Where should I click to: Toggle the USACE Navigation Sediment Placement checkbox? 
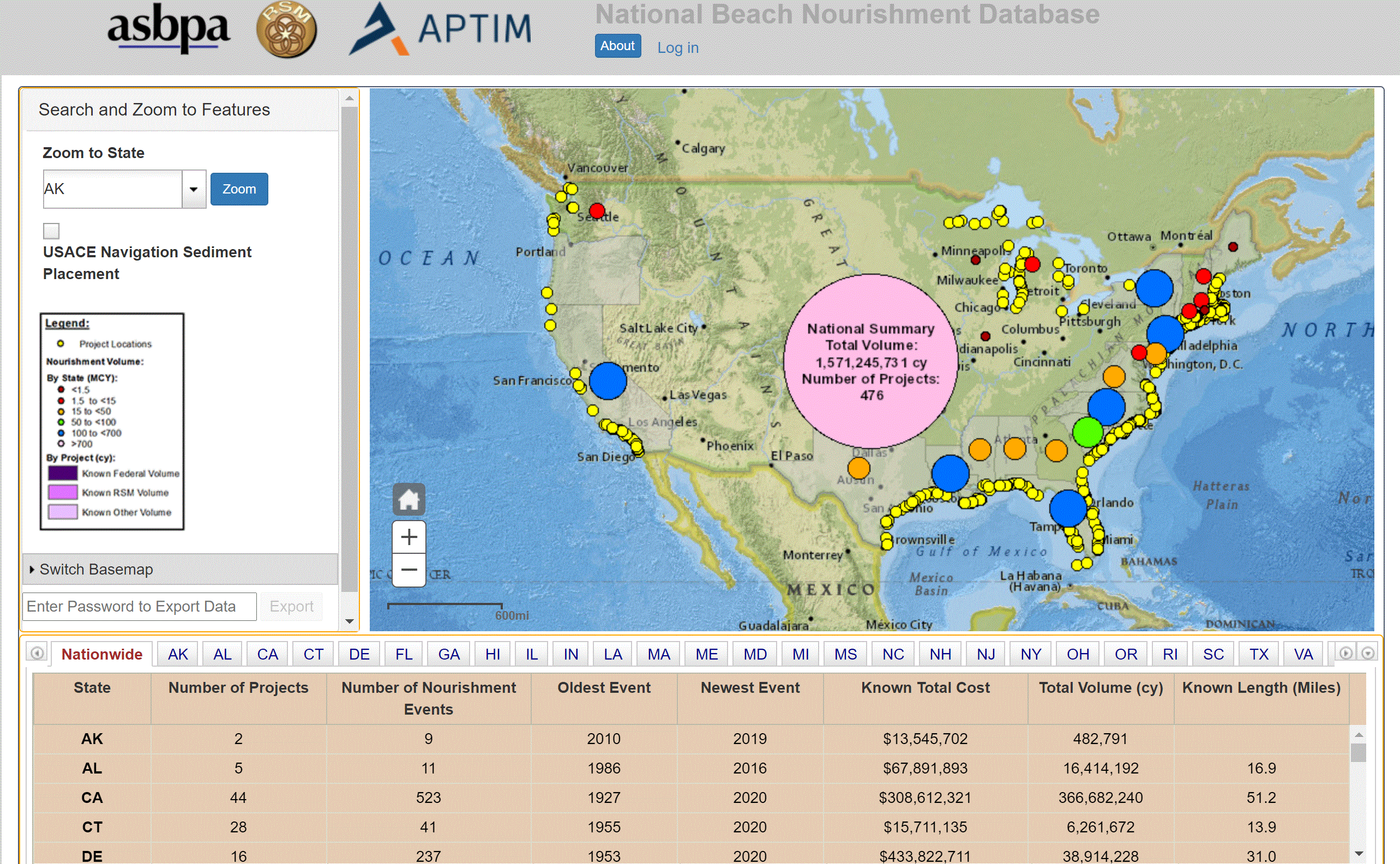tap(50, 230)
